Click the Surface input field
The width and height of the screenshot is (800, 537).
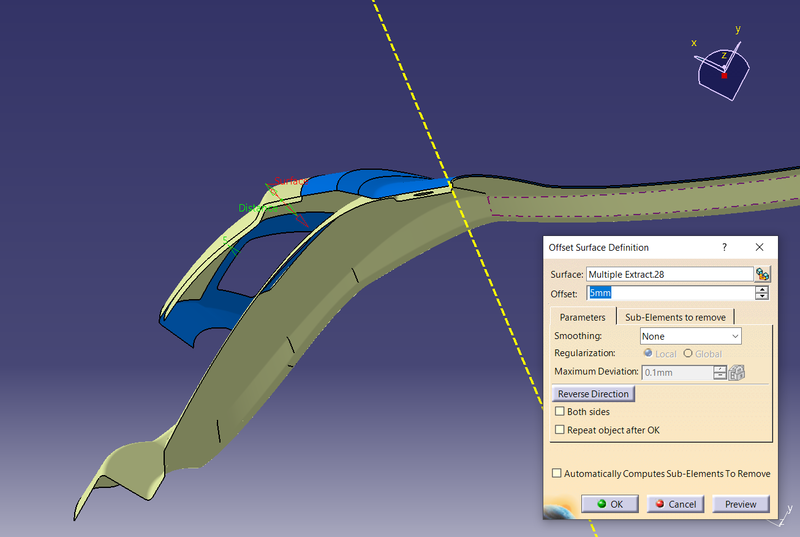click(668, 274)
